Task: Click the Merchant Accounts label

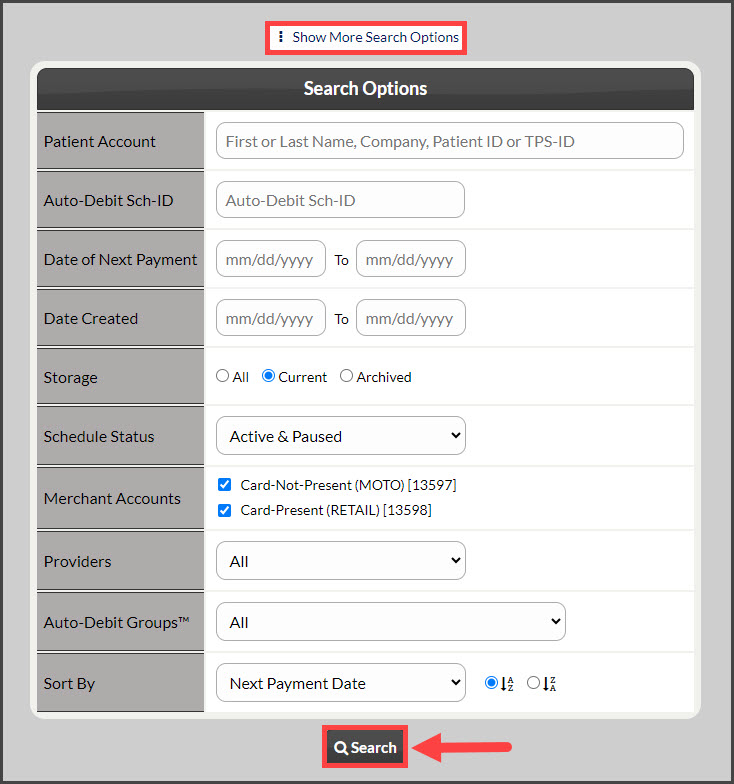Action: click(x=112, y=498)
